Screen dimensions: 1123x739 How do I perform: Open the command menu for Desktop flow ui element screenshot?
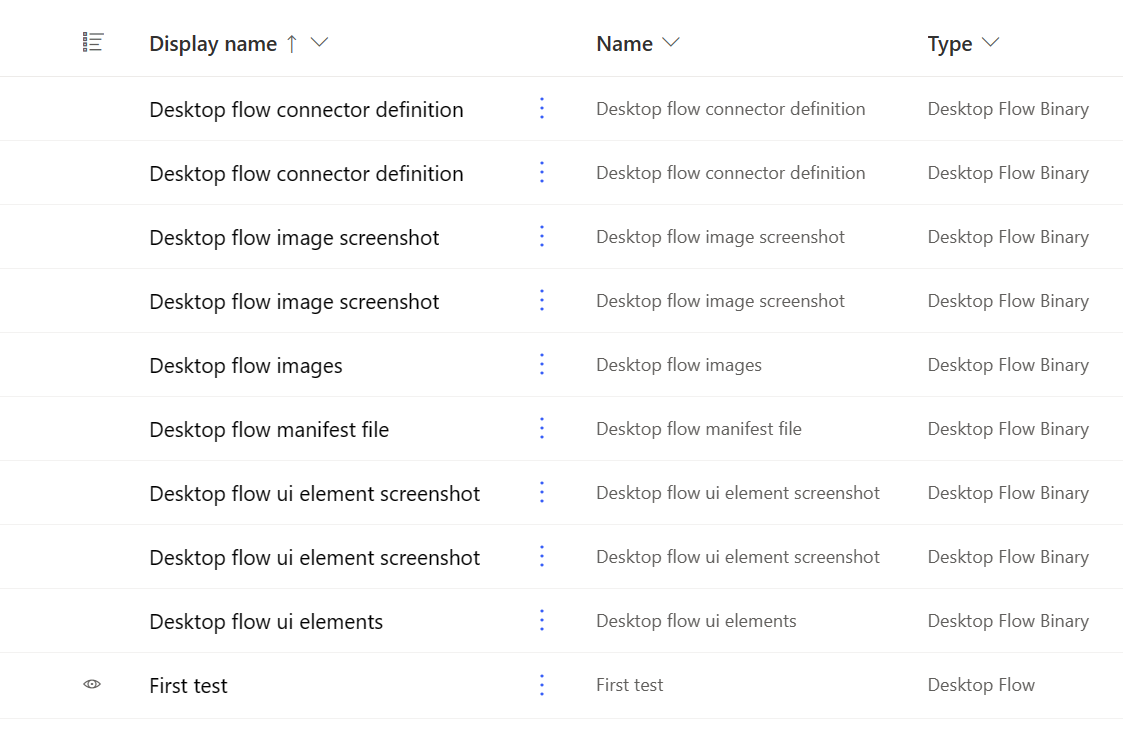(x=541, y=492)
